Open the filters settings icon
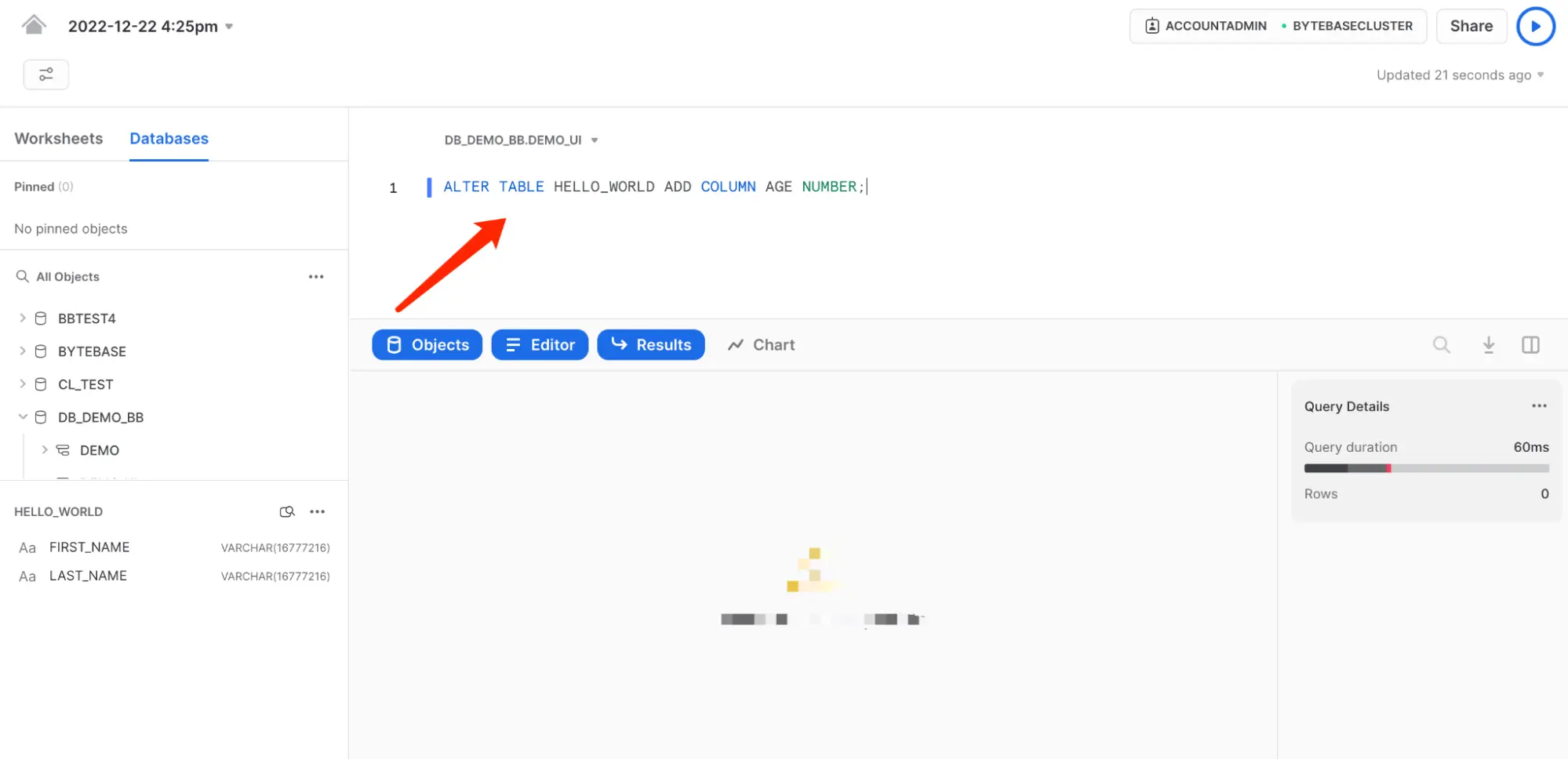 [46, 75]
